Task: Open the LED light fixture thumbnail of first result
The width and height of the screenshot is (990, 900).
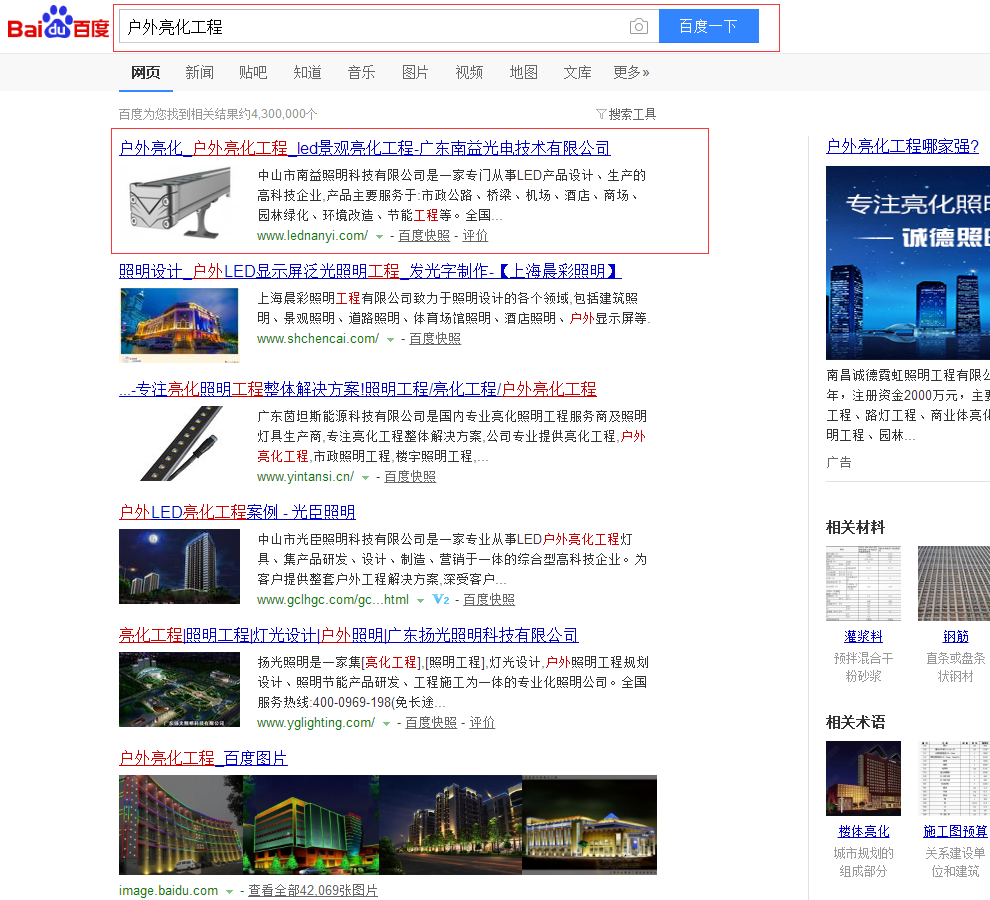Action: coord(179,203)
